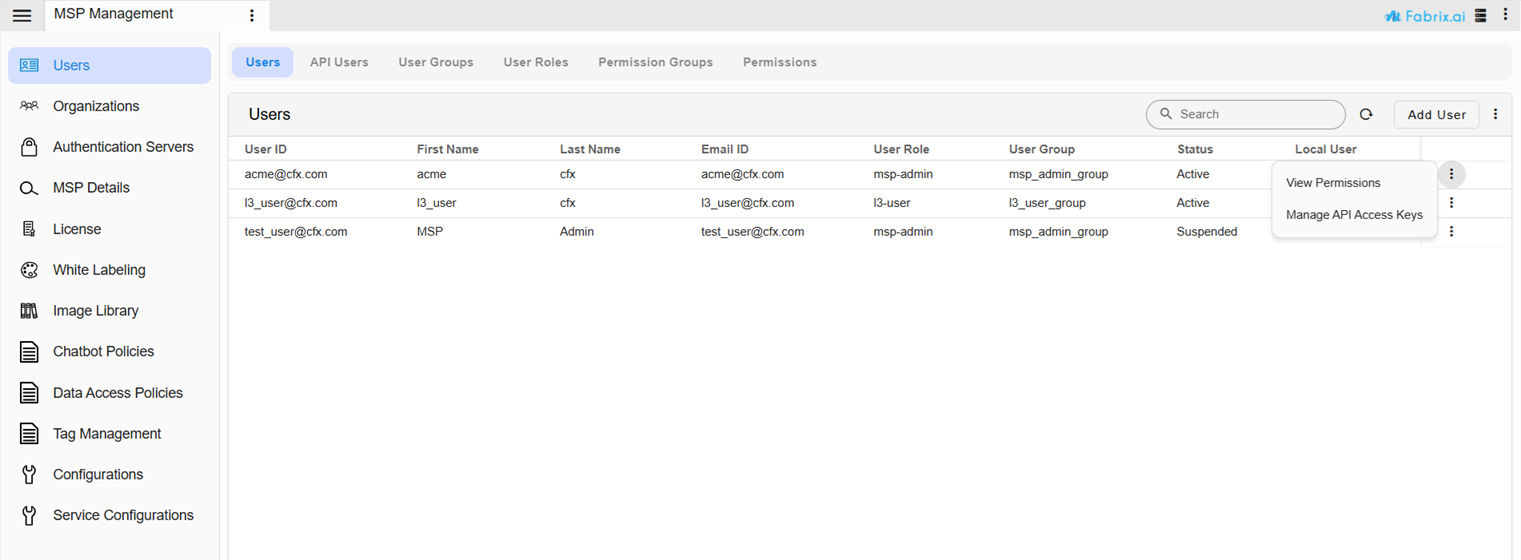Switch to the User Groups tab
The width and height of the screenshot is (1521, 560).
436,62
